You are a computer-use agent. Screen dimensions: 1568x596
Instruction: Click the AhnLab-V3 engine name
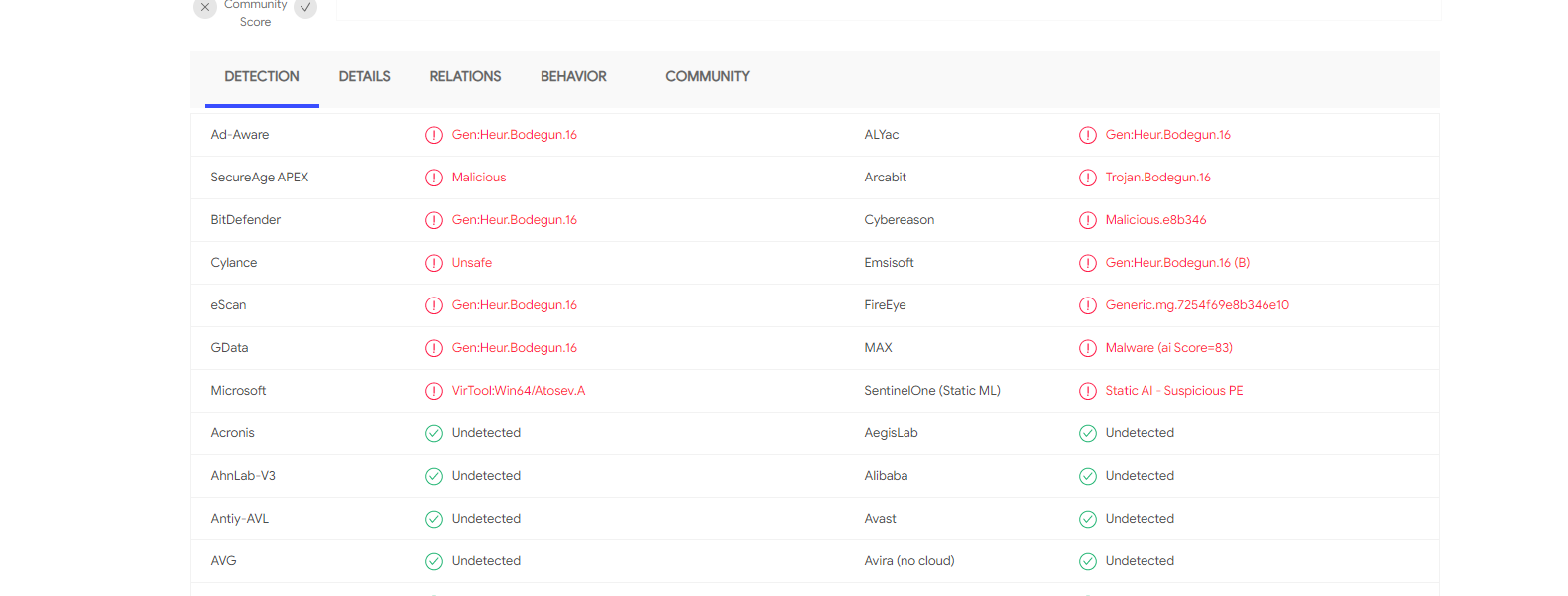[x=243, y=476]
